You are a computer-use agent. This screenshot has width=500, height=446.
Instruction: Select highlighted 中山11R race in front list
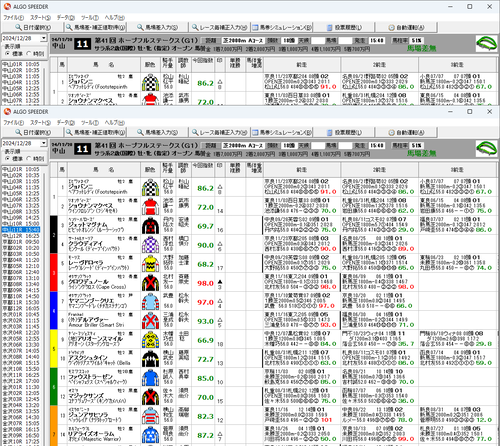[x=21, y=230]
